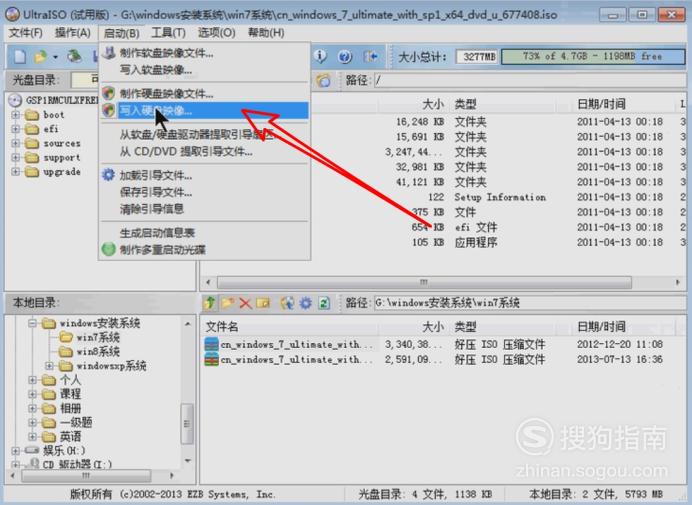This screenshot has height=505, width=692.
Task: Click the Open CD/DVD disc toolbar icon
Action: [74, 56]
